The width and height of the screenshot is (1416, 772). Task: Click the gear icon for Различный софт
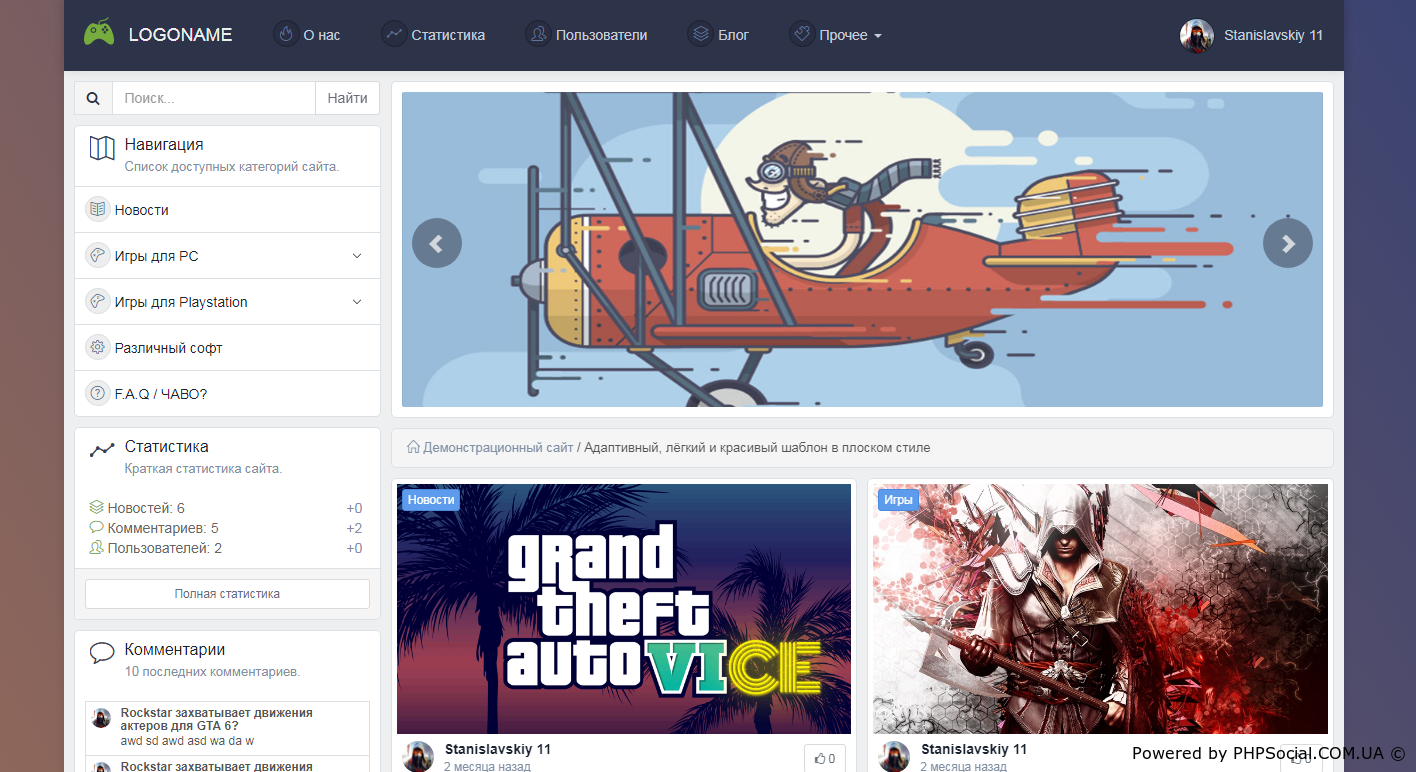[97, 348]
